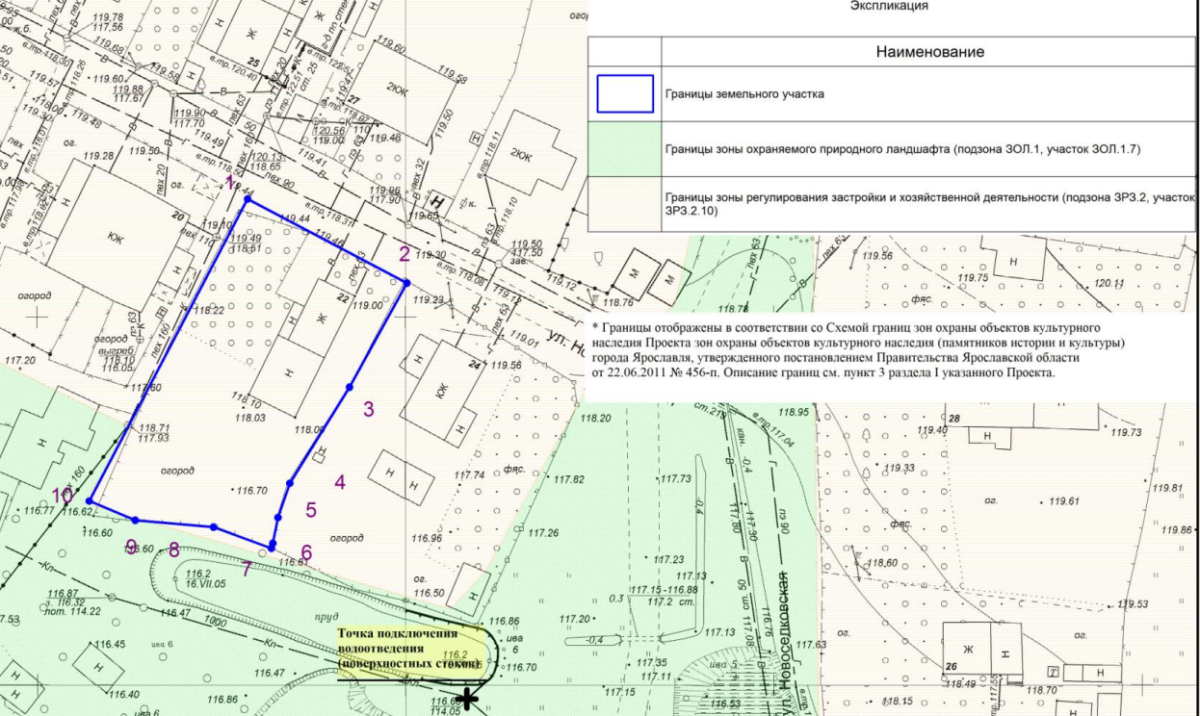Select purple boundary point number 2
This screenshot has width=1200, height=716.
[x=404, y=253]
